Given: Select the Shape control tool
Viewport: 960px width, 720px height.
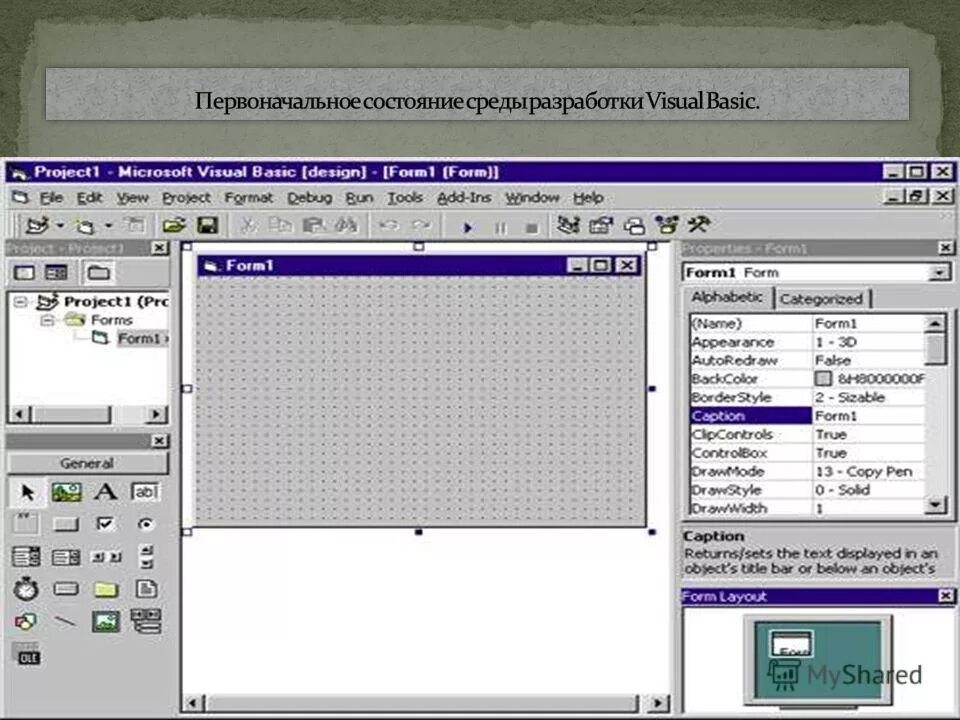Looking at the screenshot, I should click(26, 622).
